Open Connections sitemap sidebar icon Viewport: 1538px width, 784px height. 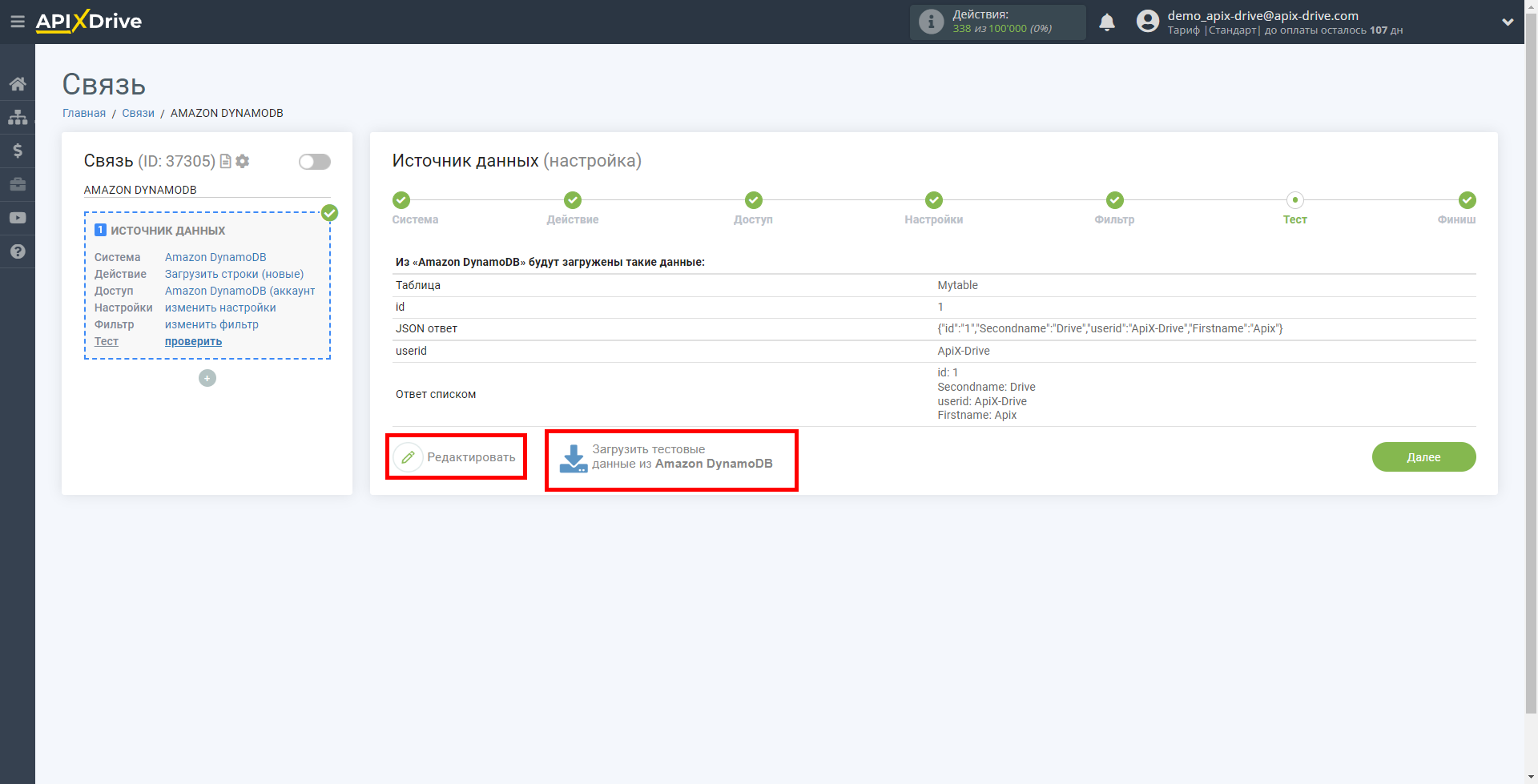coord(18,118)
